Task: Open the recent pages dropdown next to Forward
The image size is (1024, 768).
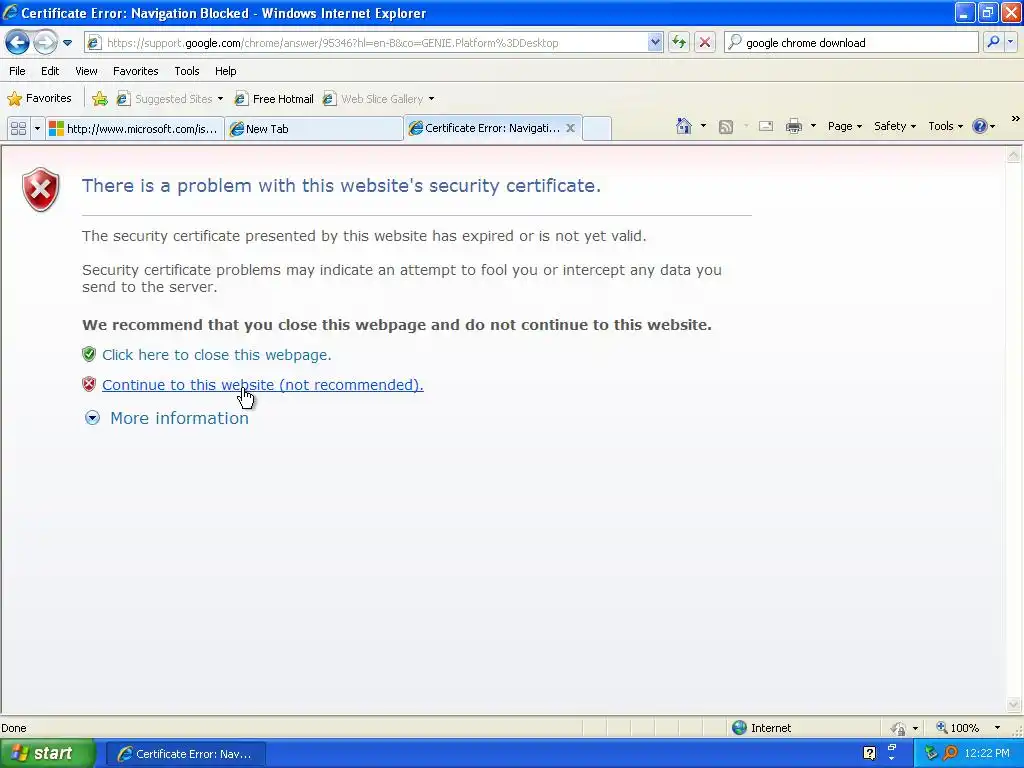Action: pyautogui.click(x=67, y=43)
